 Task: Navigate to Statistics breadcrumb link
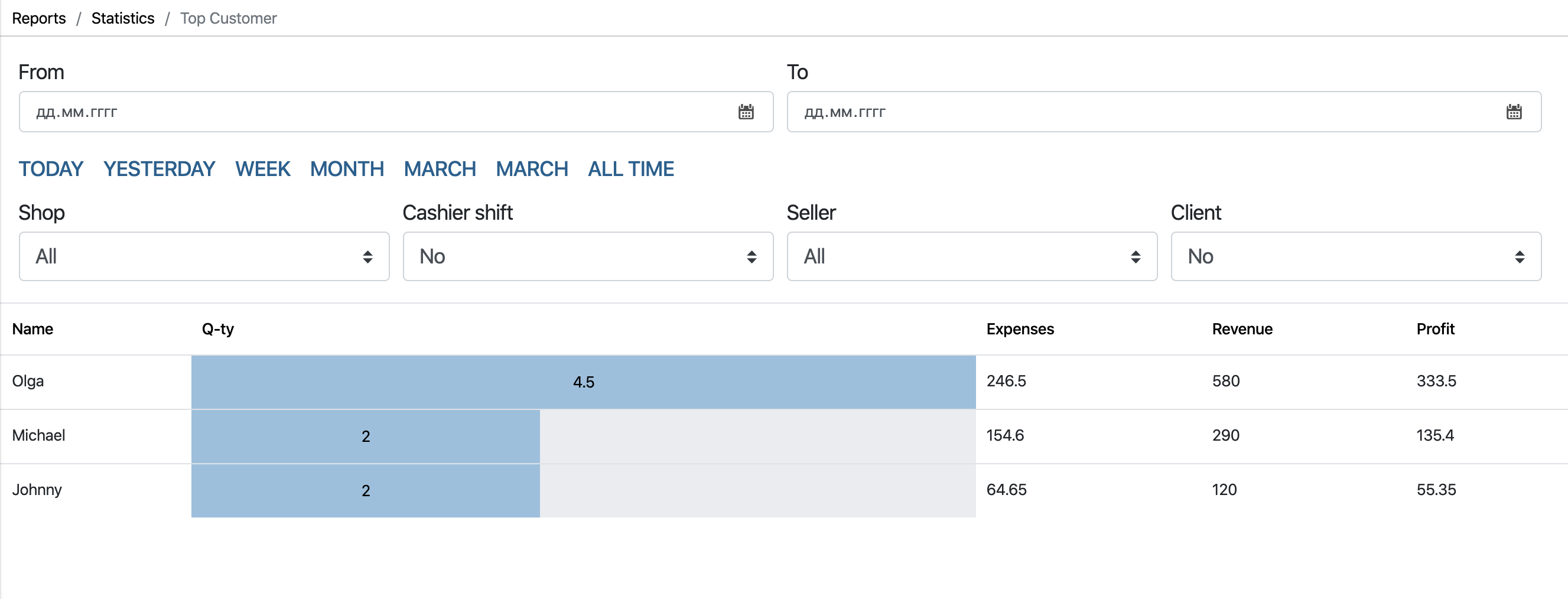pyautogui.click(x=122, y=18)
